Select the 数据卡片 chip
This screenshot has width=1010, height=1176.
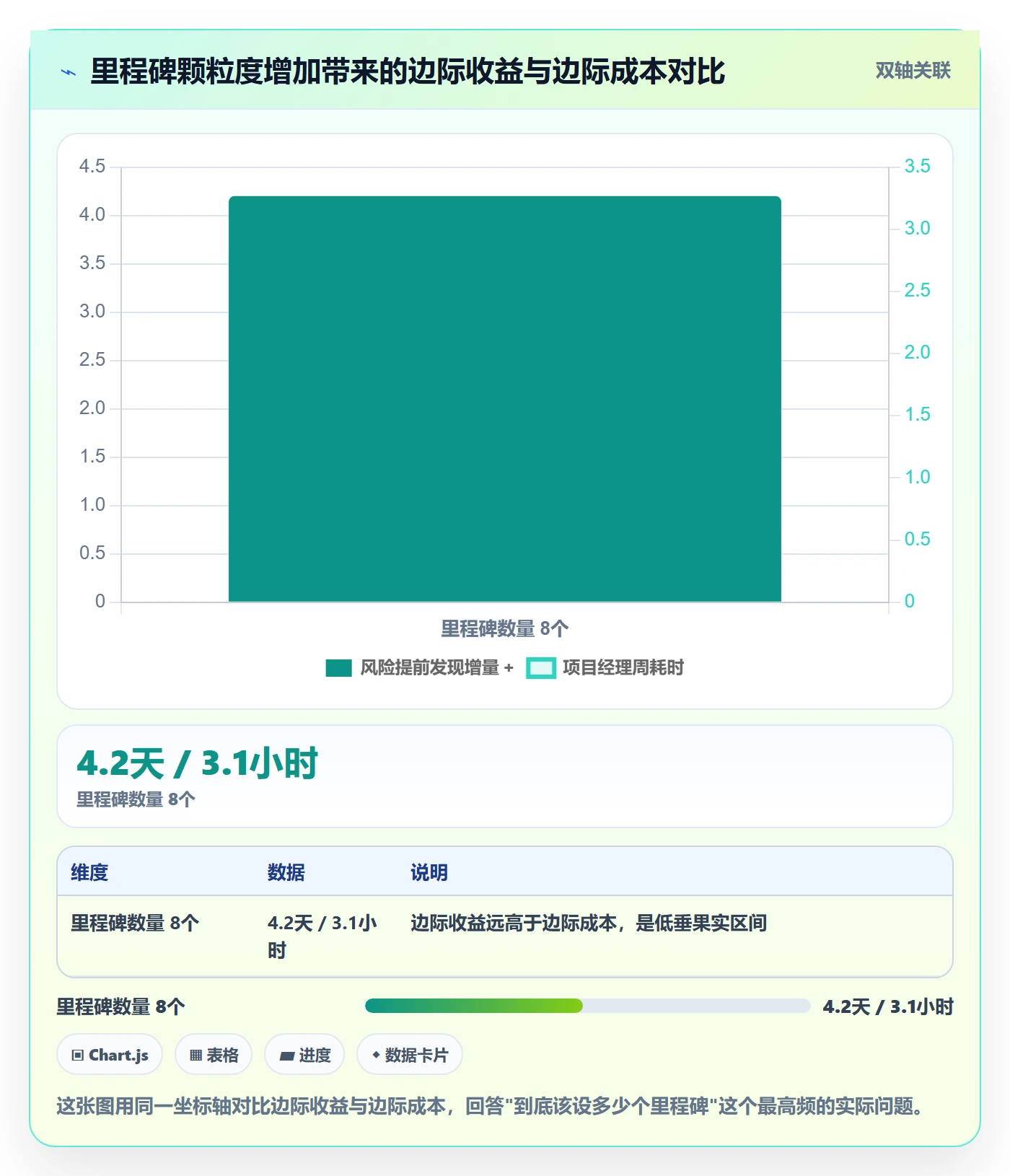coord(410,1055)
